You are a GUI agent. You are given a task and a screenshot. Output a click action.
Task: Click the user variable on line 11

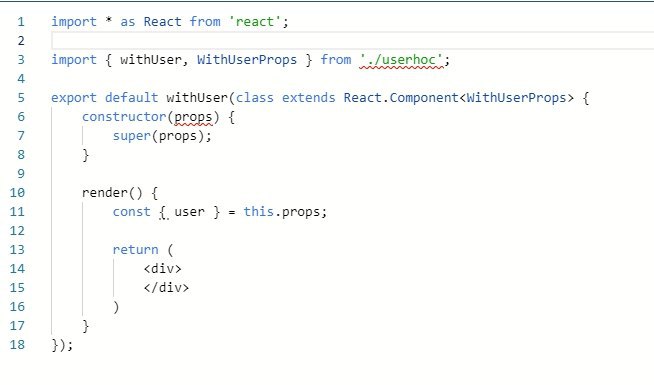coord(189,212)
